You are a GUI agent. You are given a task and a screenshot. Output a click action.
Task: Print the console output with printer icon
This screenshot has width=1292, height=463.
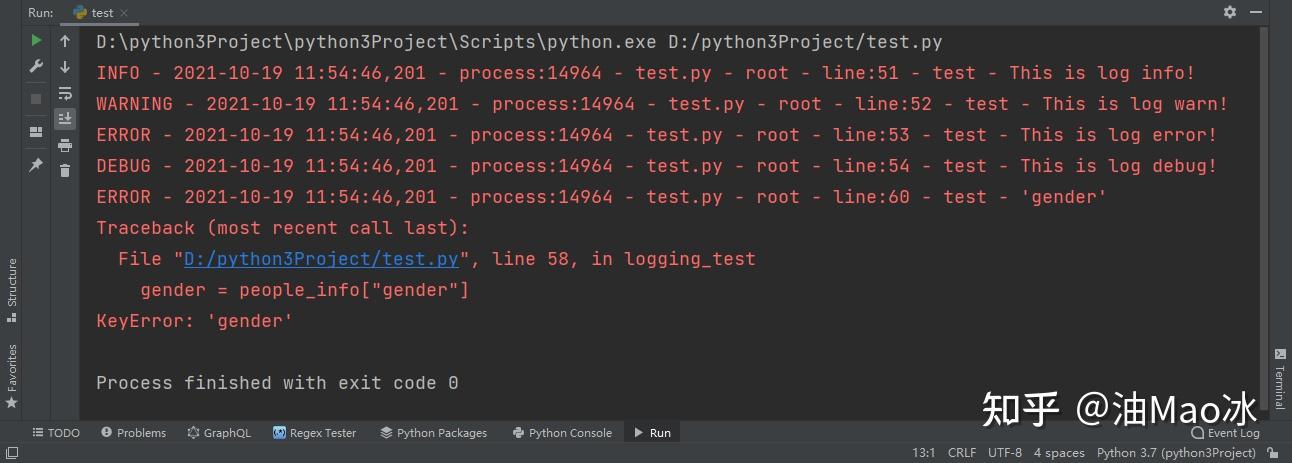(x=65, y=145)
